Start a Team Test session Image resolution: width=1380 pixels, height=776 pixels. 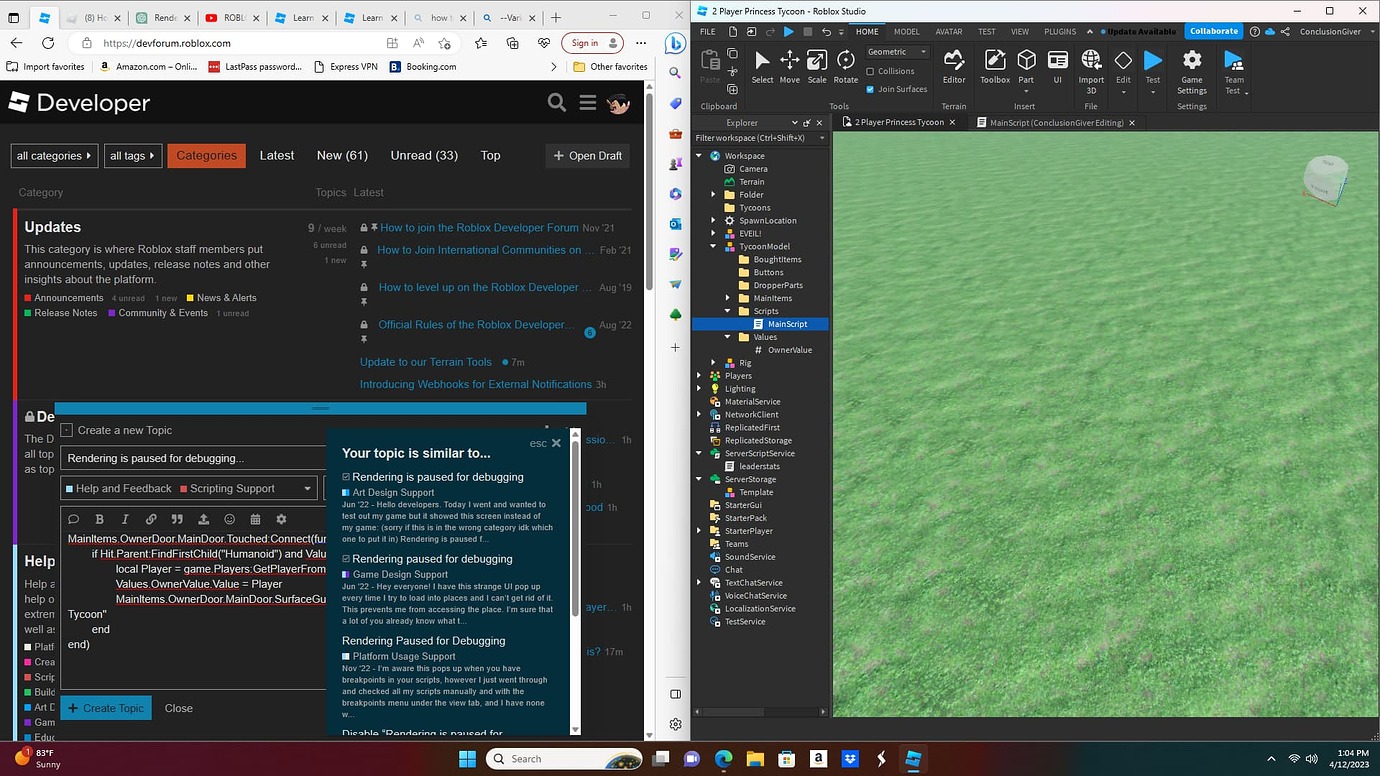1234,72
